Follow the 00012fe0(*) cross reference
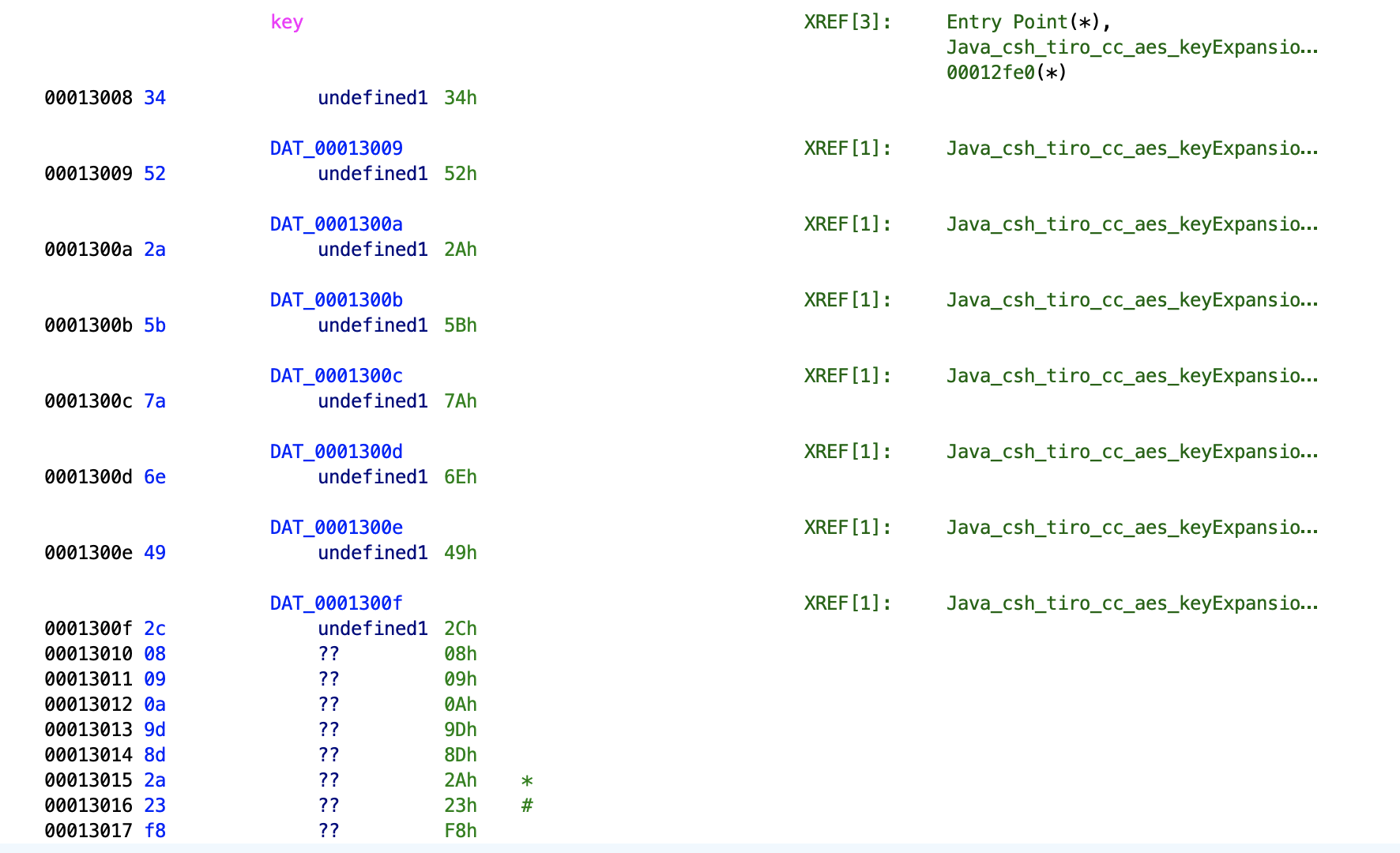Screen dimensions: 1400x853 click(x=1006, y=73)
